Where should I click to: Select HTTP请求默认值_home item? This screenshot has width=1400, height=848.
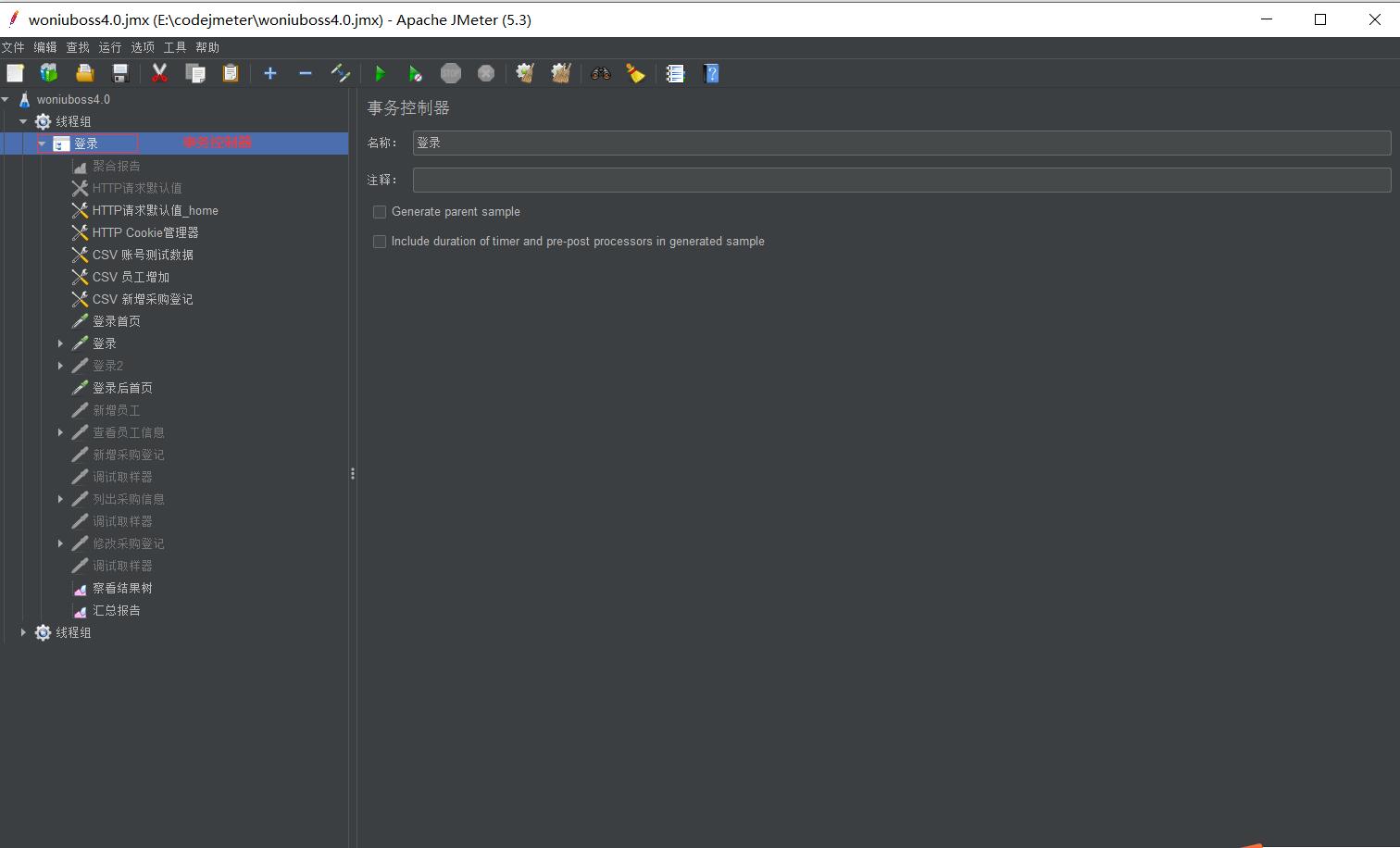pos(156,210)
